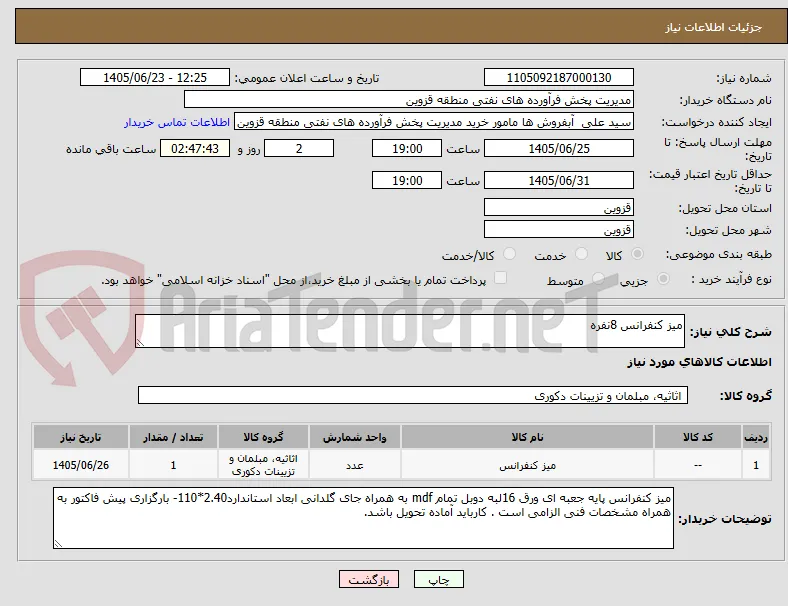Click the row number cell 1

coord(755,465)
